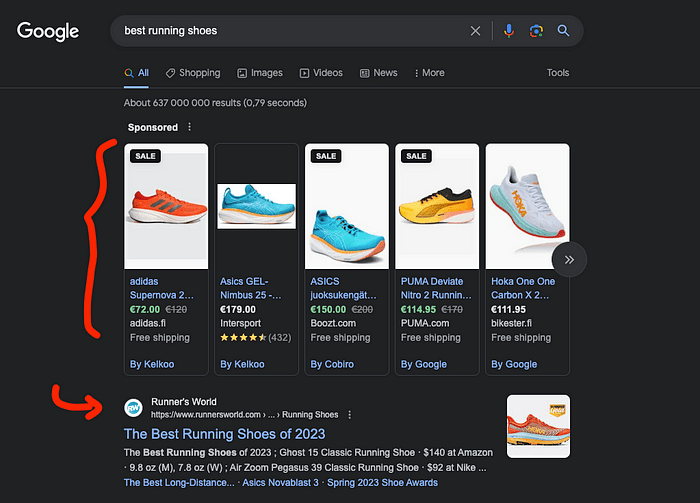Click the €111.95 bikester.fi price
This screenshot has width=700, height=503.
[508, 309]
